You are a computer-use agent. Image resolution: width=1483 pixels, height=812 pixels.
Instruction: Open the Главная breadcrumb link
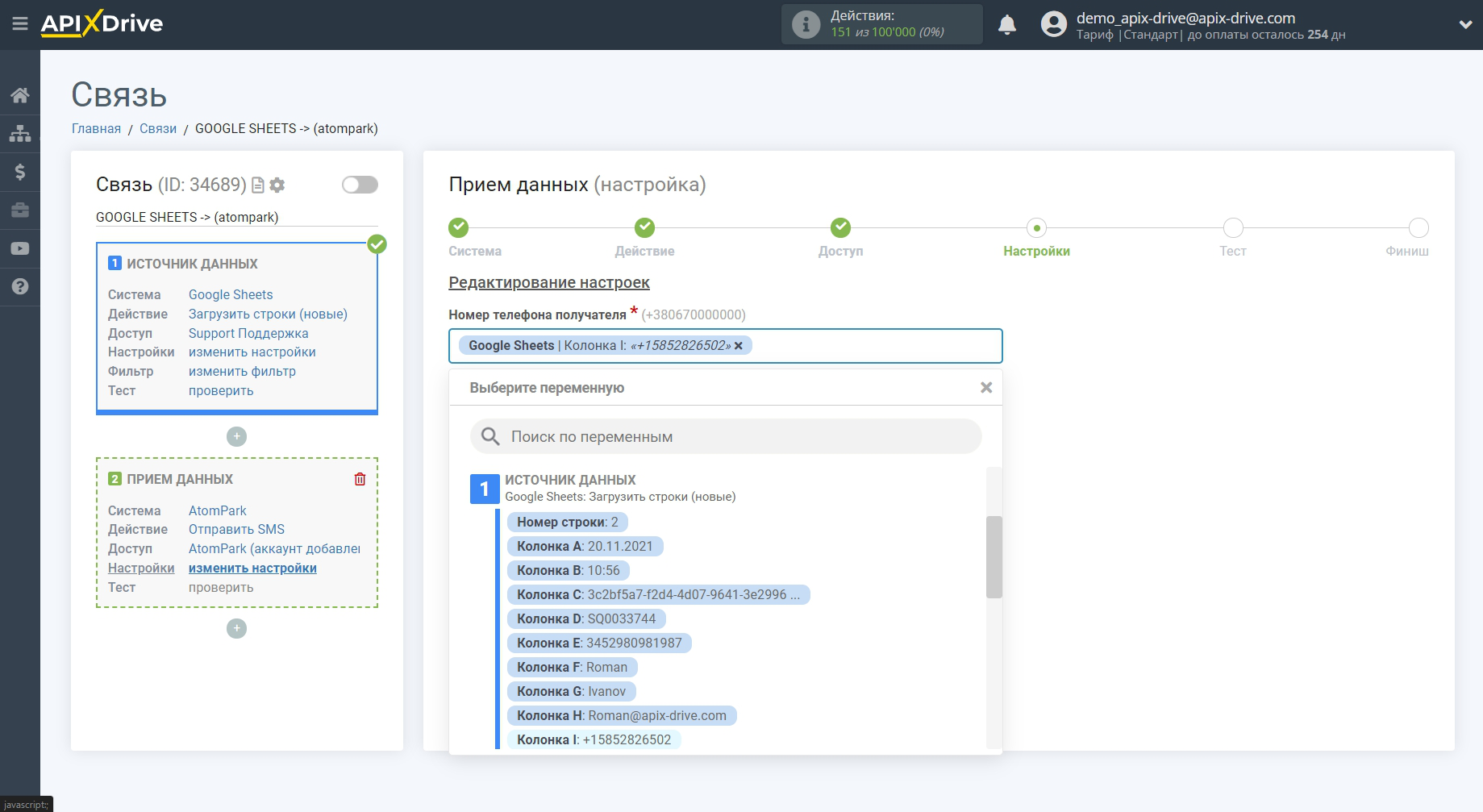tap(96, 128)
